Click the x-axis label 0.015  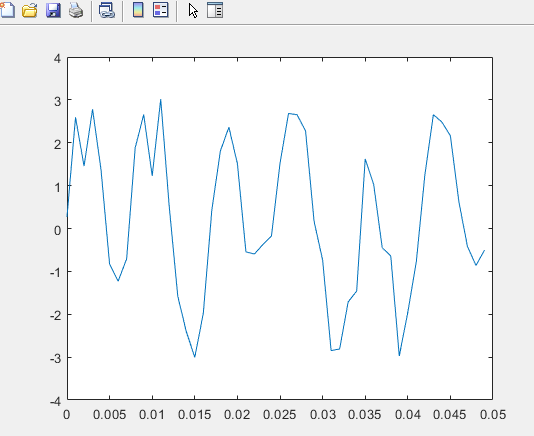point(195,415)
